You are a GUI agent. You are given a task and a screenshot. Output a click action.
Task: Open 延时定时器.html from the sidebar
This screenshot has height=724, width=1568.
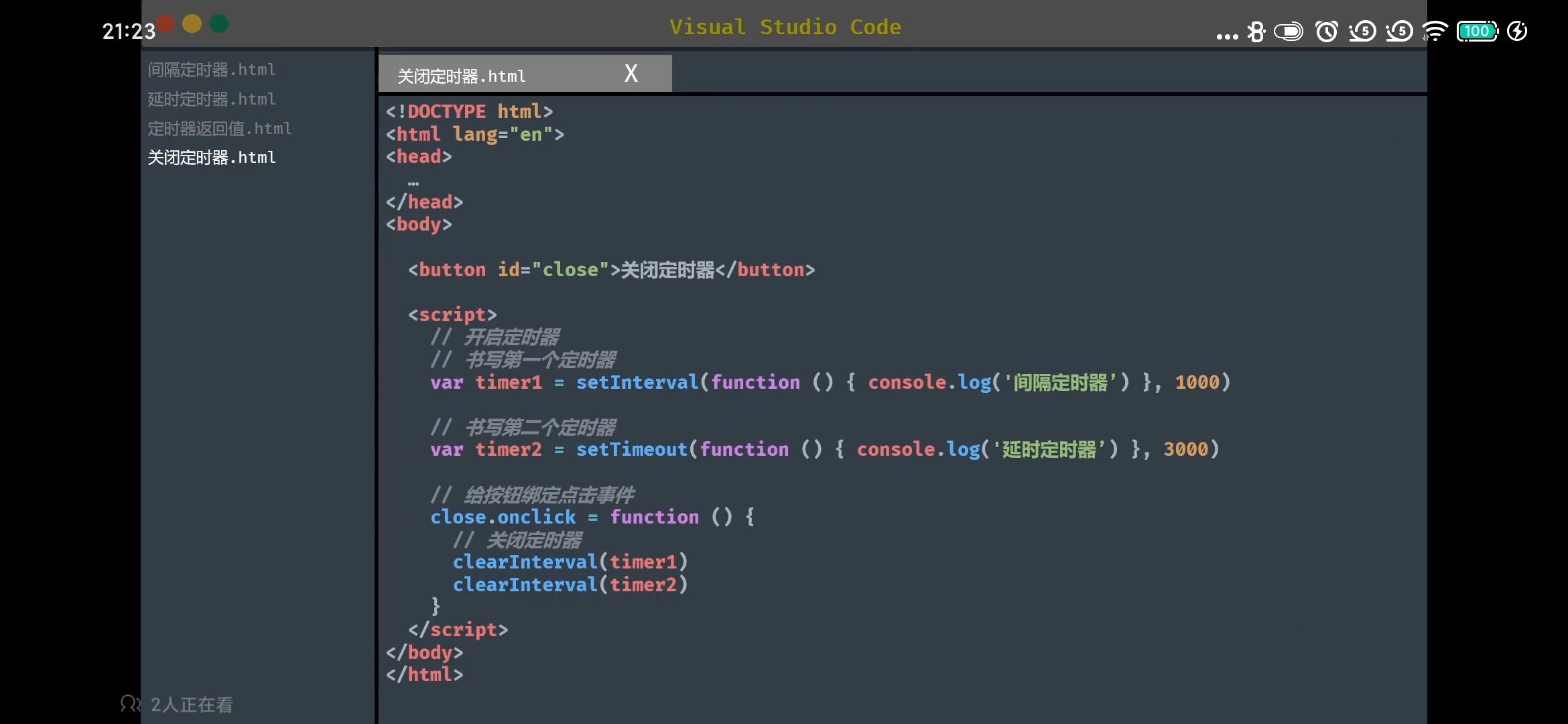212,99
